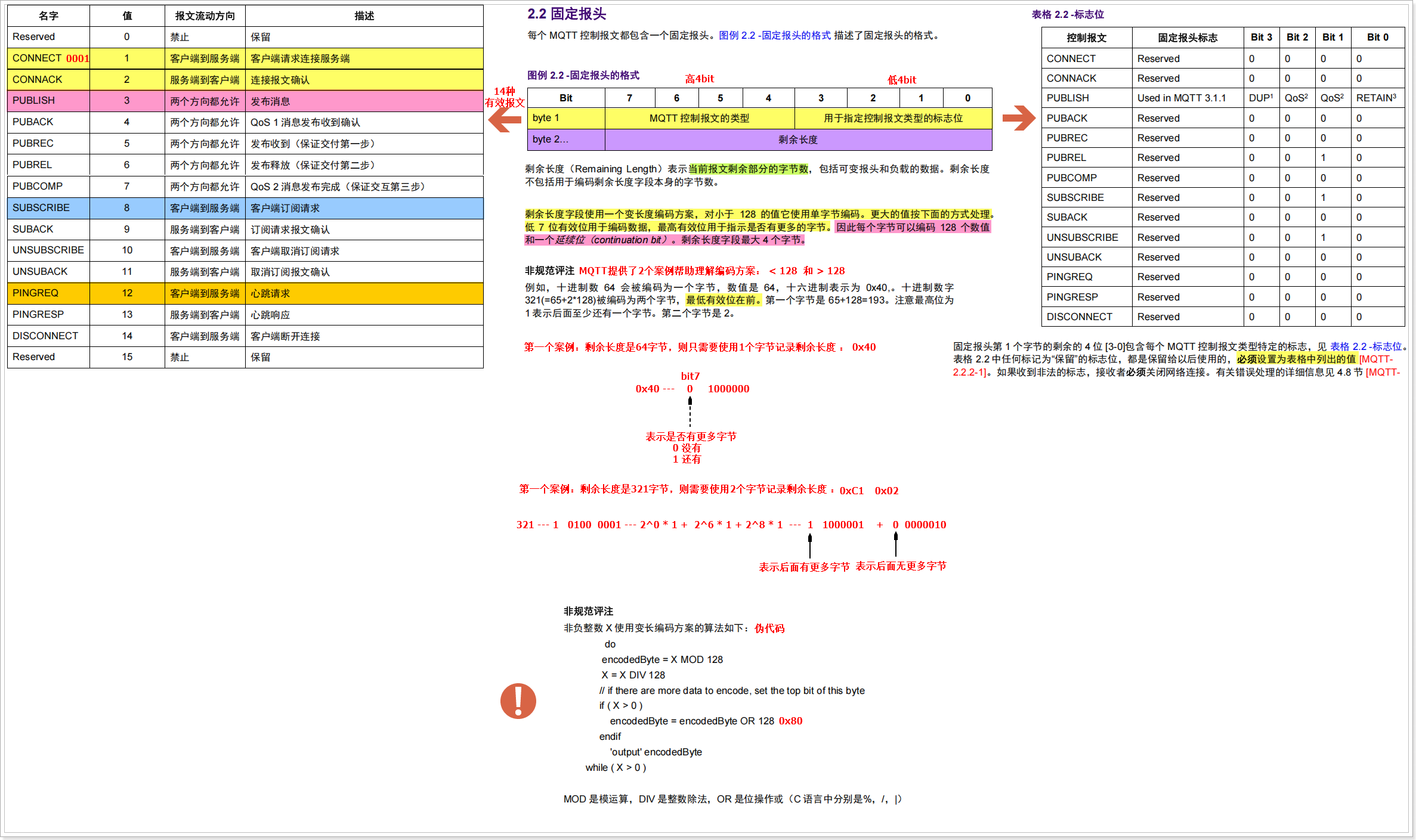Select the '2.2 固定报头' section heading

tap(566, 14)
